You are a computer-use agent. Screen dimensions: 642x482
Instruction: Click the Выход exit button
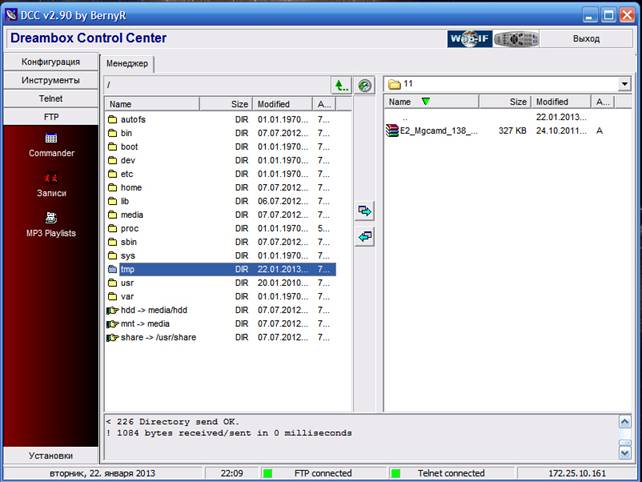tap(586, 39)
